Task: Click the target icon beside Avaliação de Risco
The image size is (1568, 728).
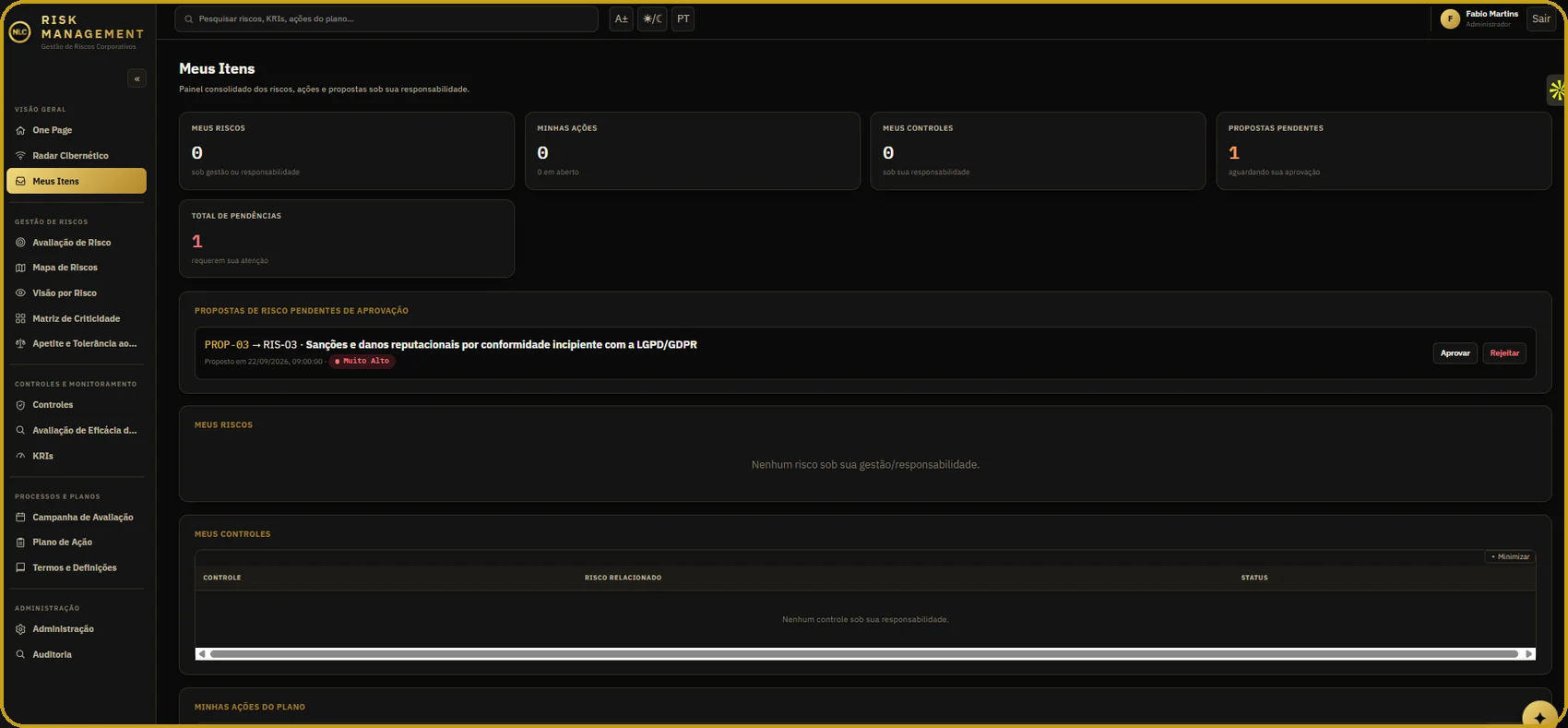Action: (x=20, y=243)
